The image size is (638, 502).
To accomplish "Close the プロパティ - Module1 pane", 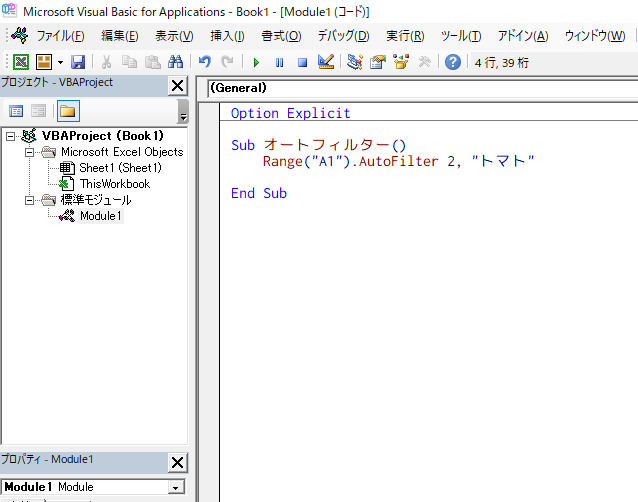I will tap(177, 463).
